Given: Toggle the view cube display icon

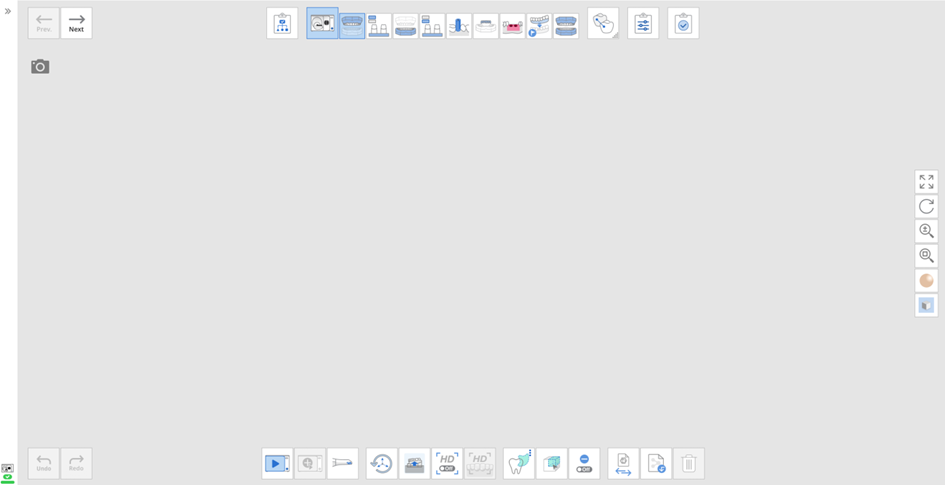Looking at the screenshot, I should tap(926, 305).
